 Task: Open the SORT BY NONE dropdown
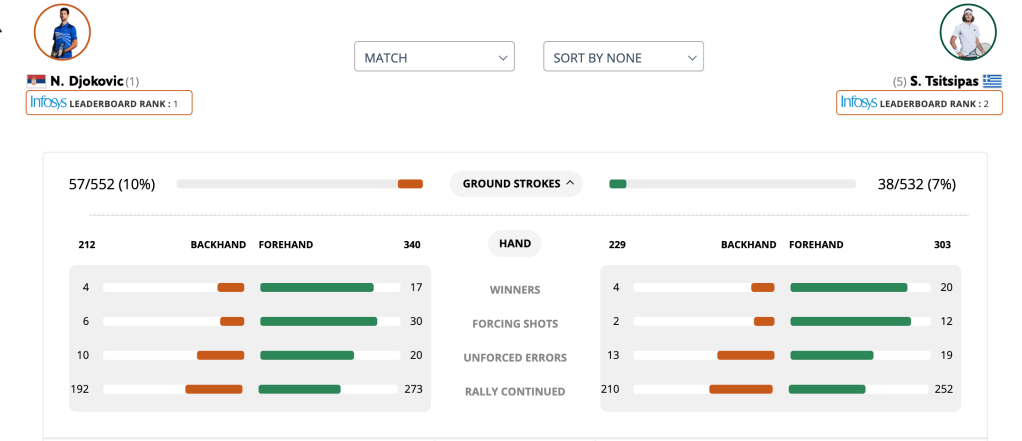(x=623, y=57)
